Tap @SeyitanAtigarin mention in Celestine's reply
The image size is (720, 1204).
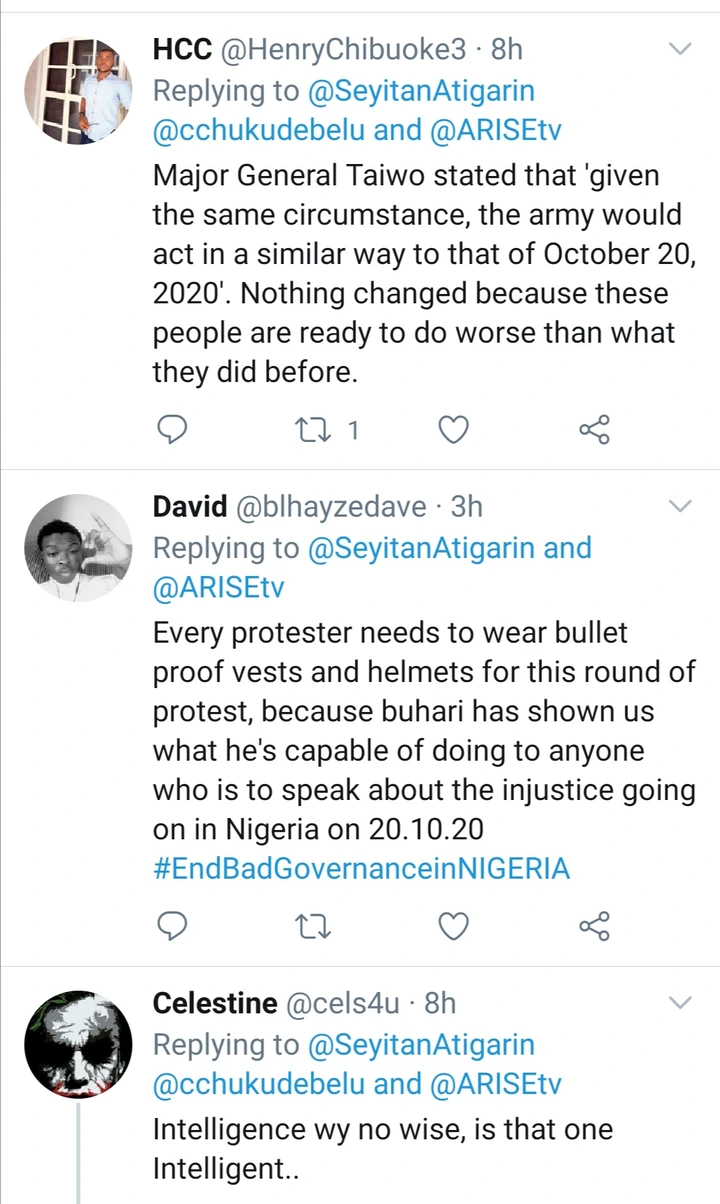click(x=420, y=1045)
